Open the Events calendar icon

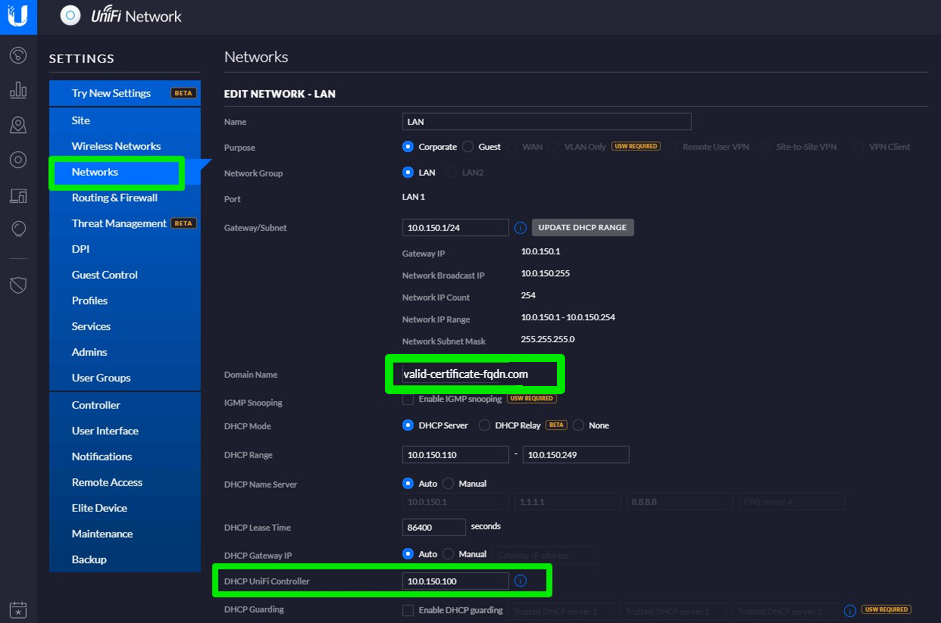point(18,609)
